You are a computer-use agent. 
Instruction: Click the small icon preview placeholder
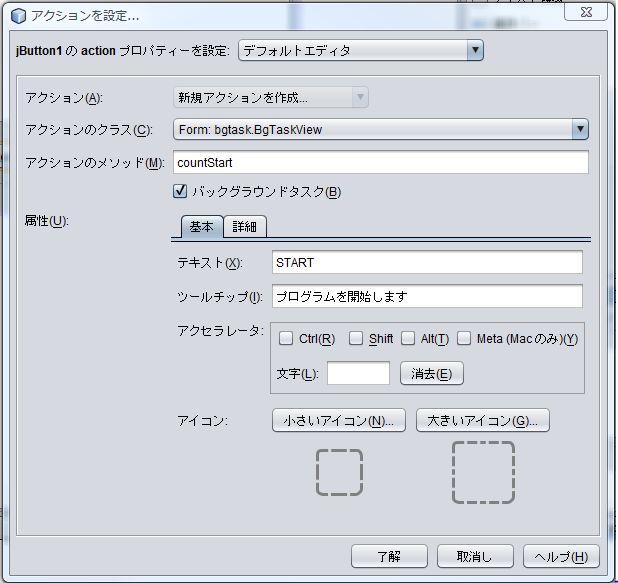[339, 472]
